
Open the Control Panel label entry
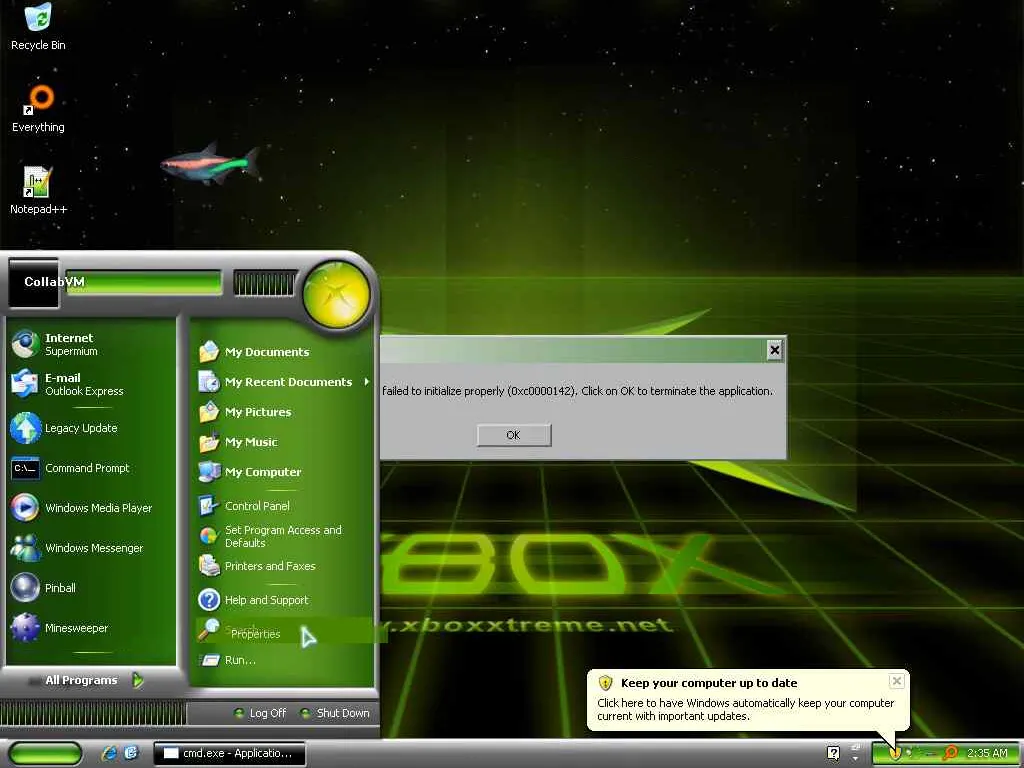(257, 506)
